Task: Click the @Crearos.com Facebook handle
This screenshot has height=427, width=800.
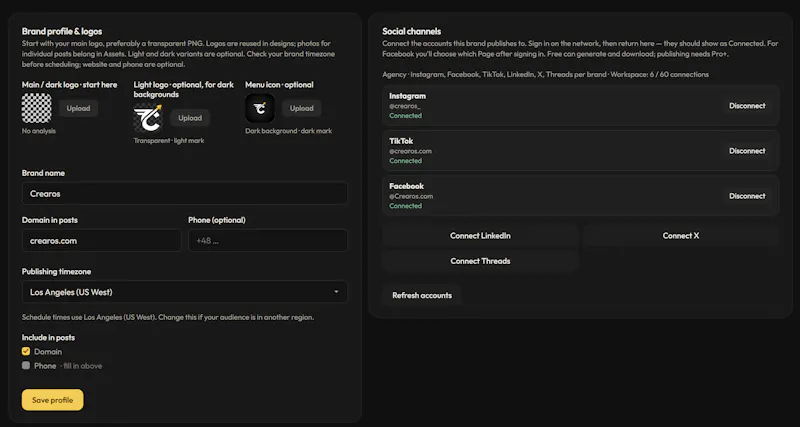Action: click(x=411, y=196)
